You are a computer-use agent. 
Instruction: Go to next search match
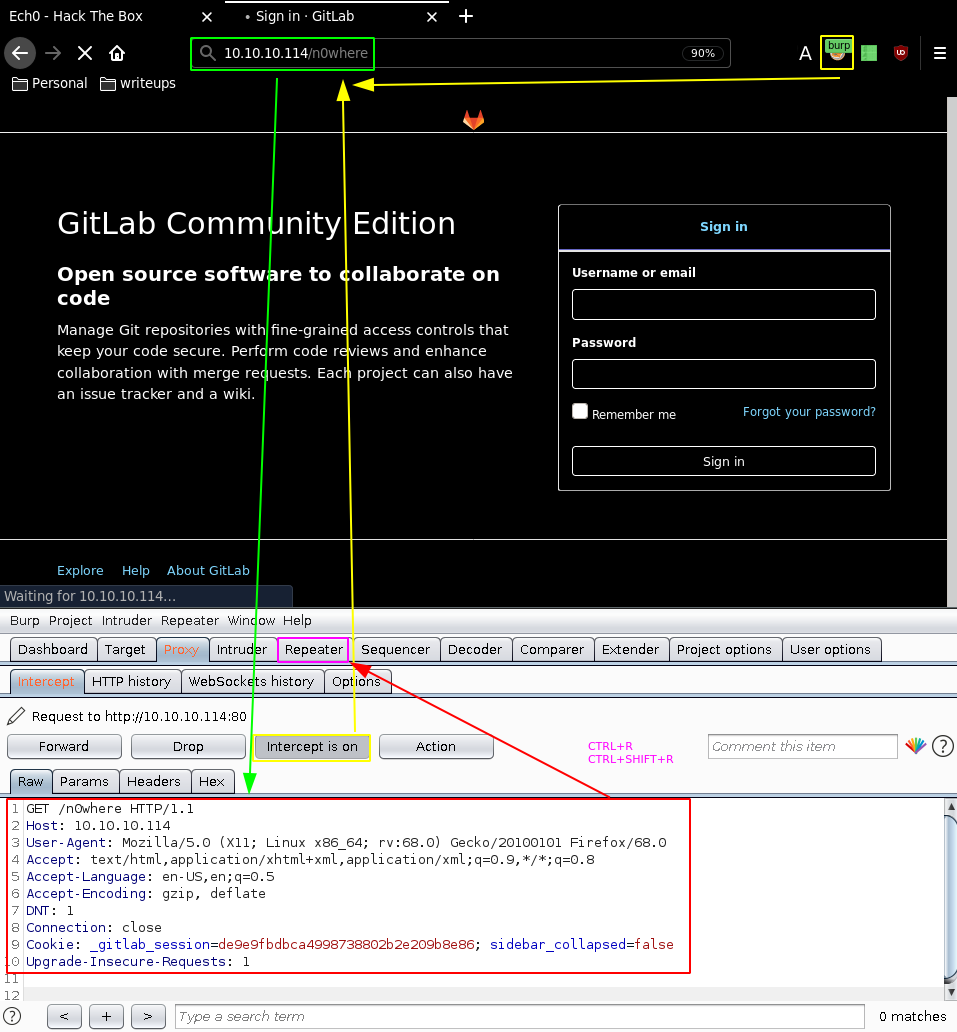(x=148, y=1016)
